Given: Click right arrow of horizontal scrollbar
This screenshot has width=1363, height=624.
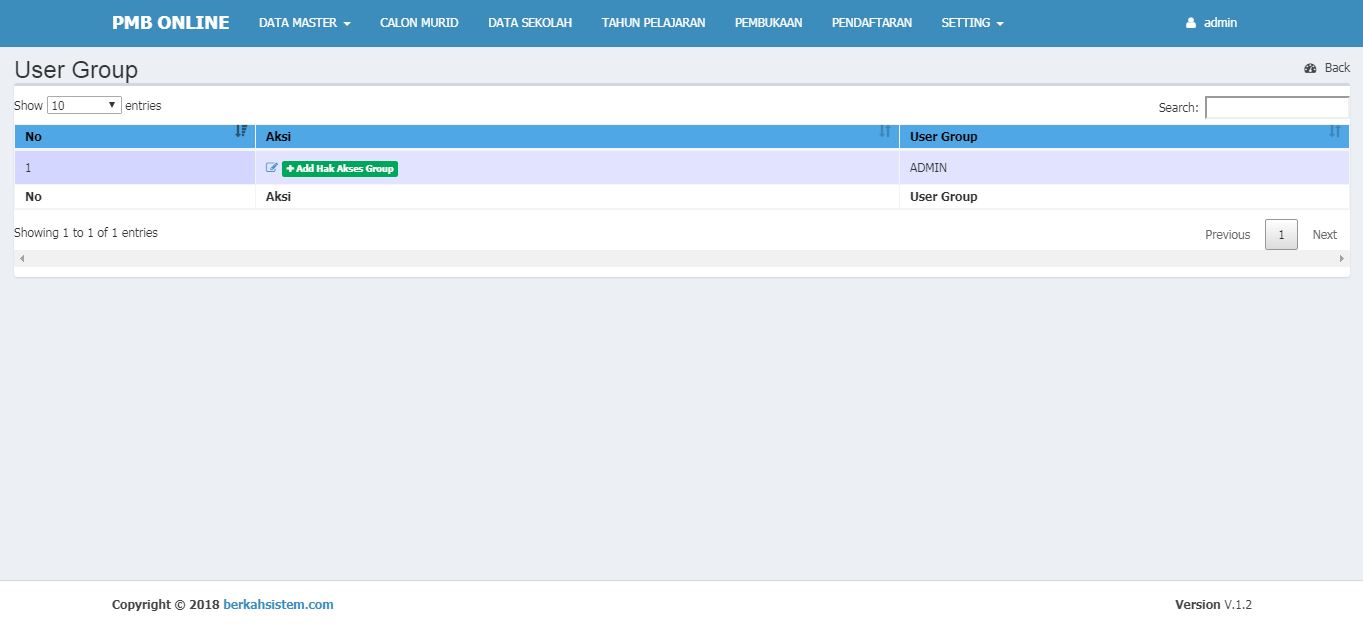Looking at the screenshot, I should click(1342, 259).
